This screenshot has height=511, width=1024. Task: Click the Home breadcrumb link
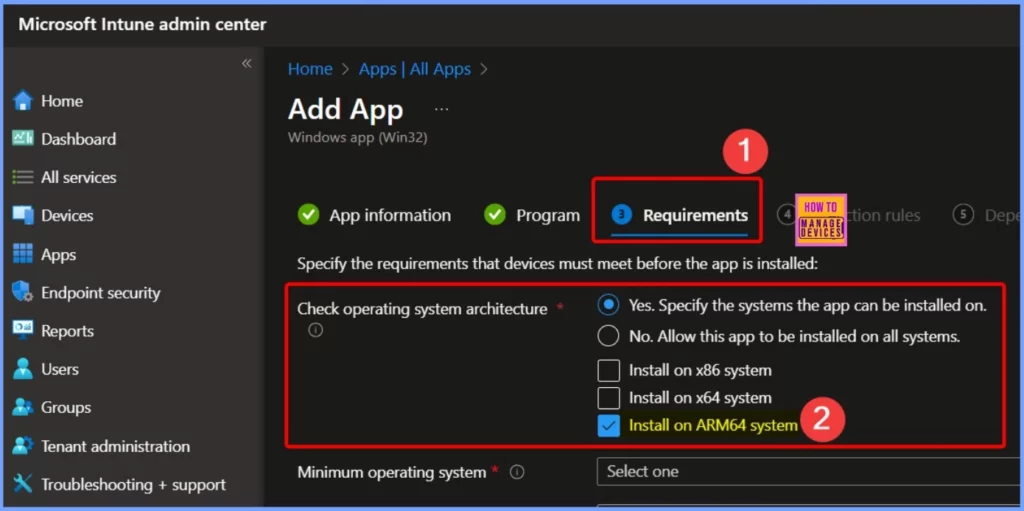tap(310, 69)
